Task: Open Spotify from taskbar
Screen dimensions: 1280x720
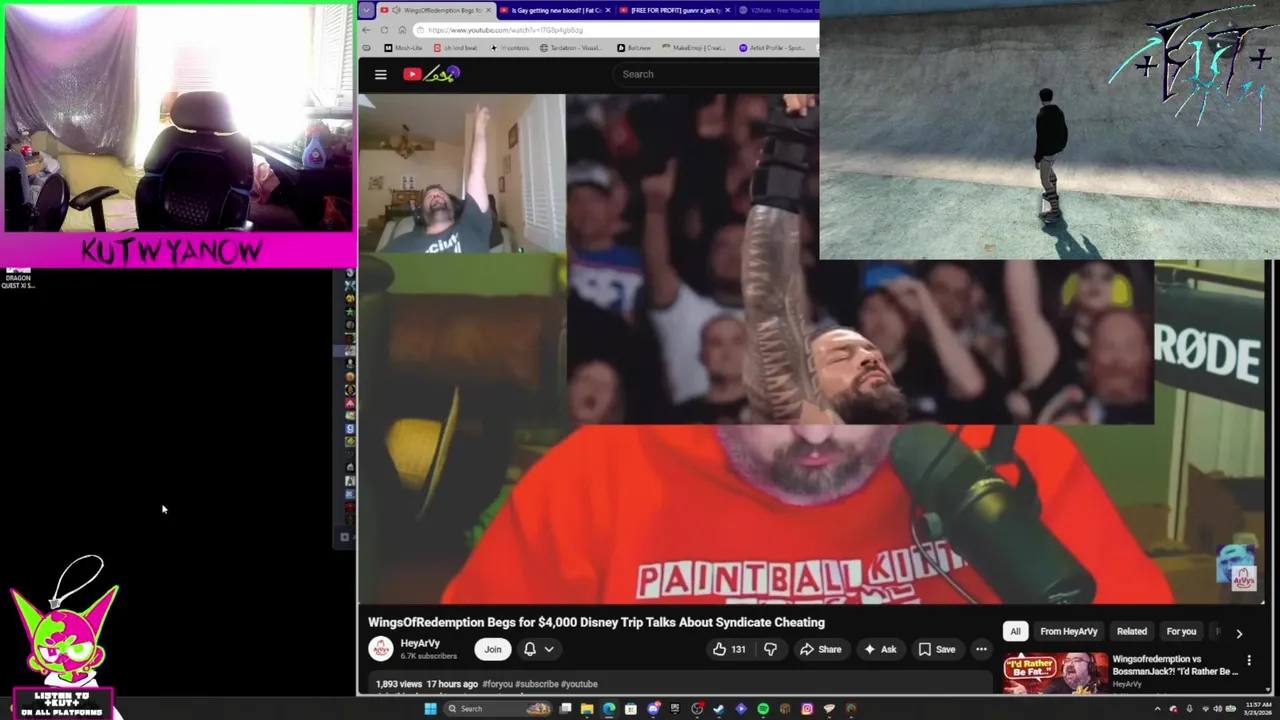Action: click(x=763, y=709)
